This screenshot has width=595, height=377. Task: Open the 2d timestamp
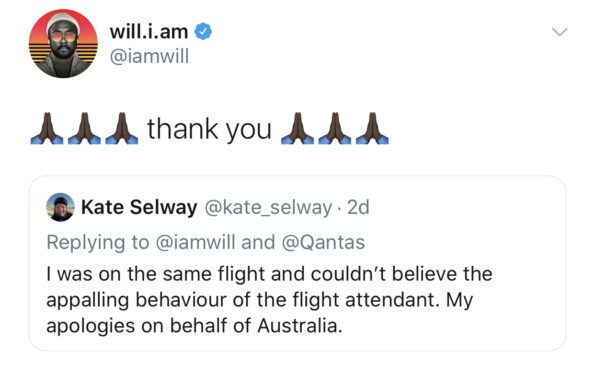358,207
